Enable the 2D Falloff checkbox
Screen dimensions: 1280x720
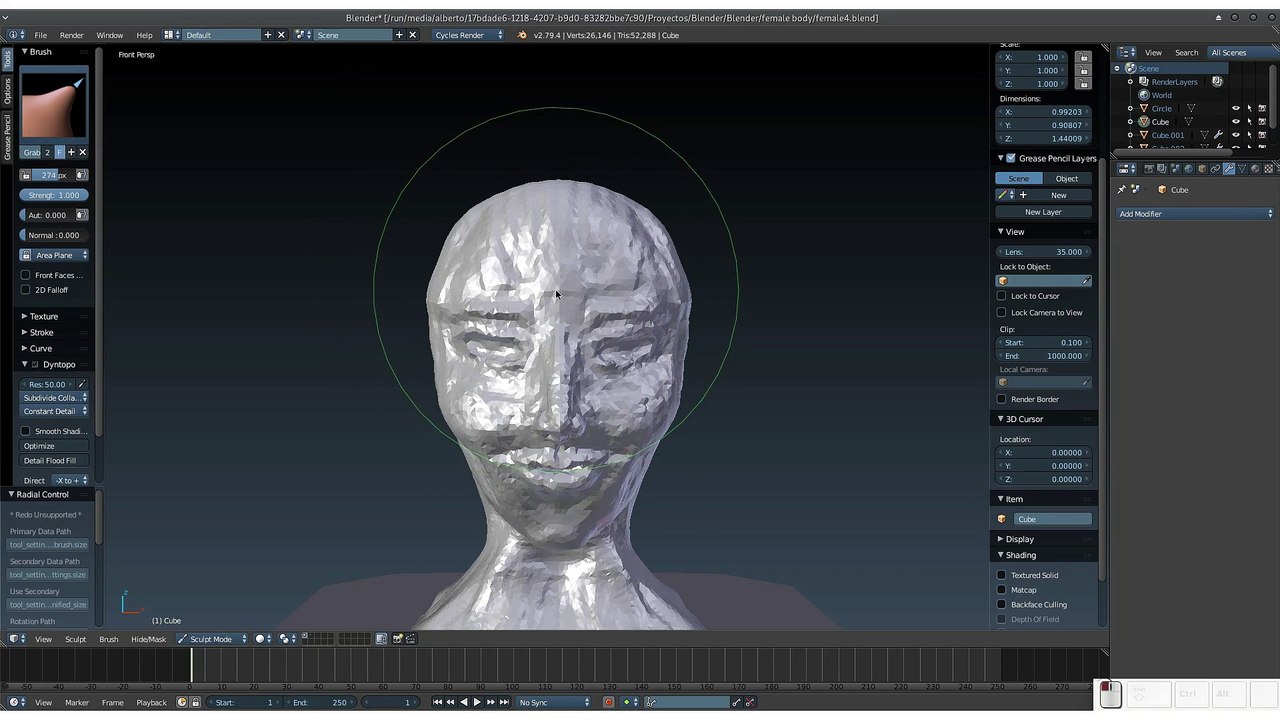point(26,290)
